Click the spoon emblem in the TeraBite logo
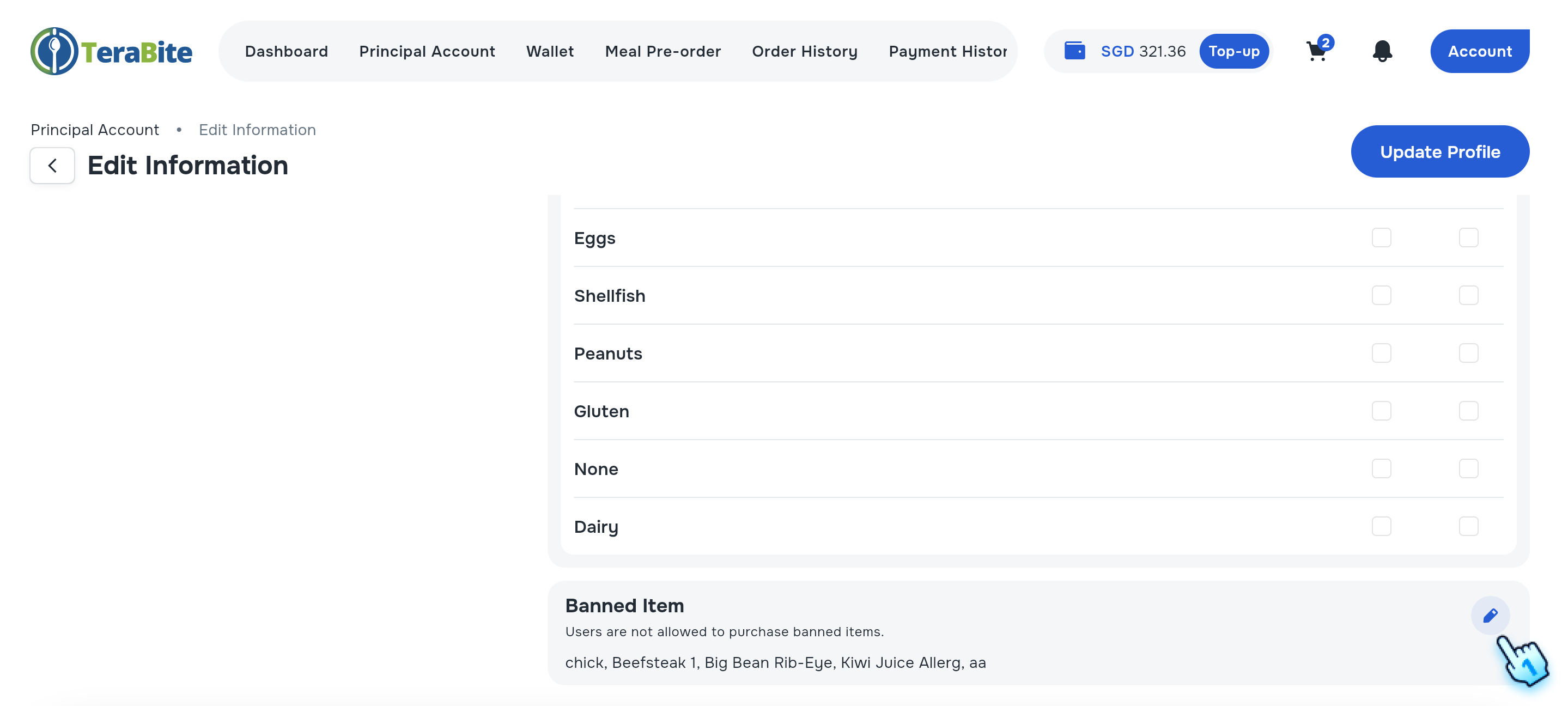Screen dimensions: 1568x706 pos(55,51)
